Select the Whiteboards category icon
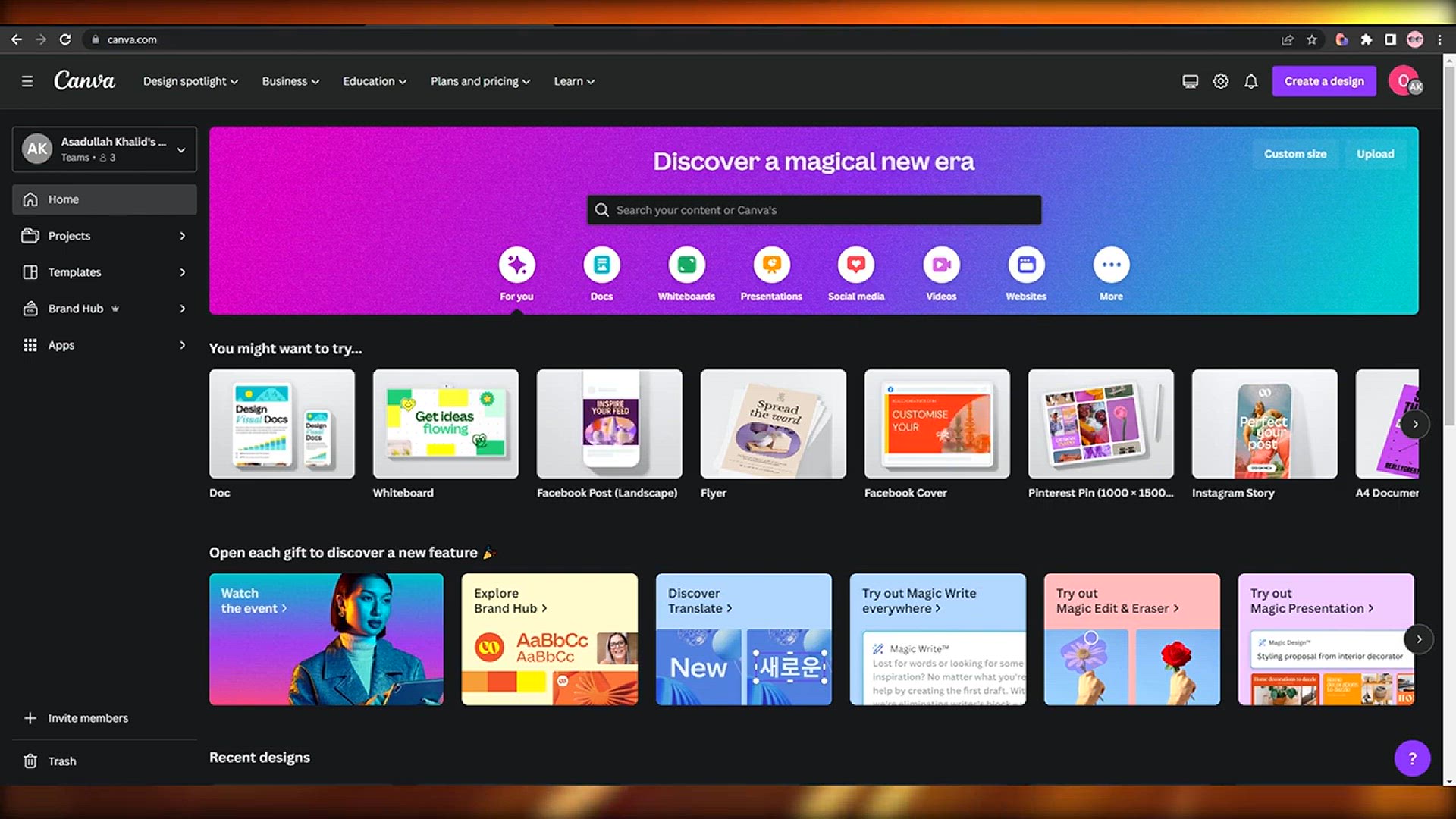This screenshot has height=819, width=1456. click(x=687, y=265)
